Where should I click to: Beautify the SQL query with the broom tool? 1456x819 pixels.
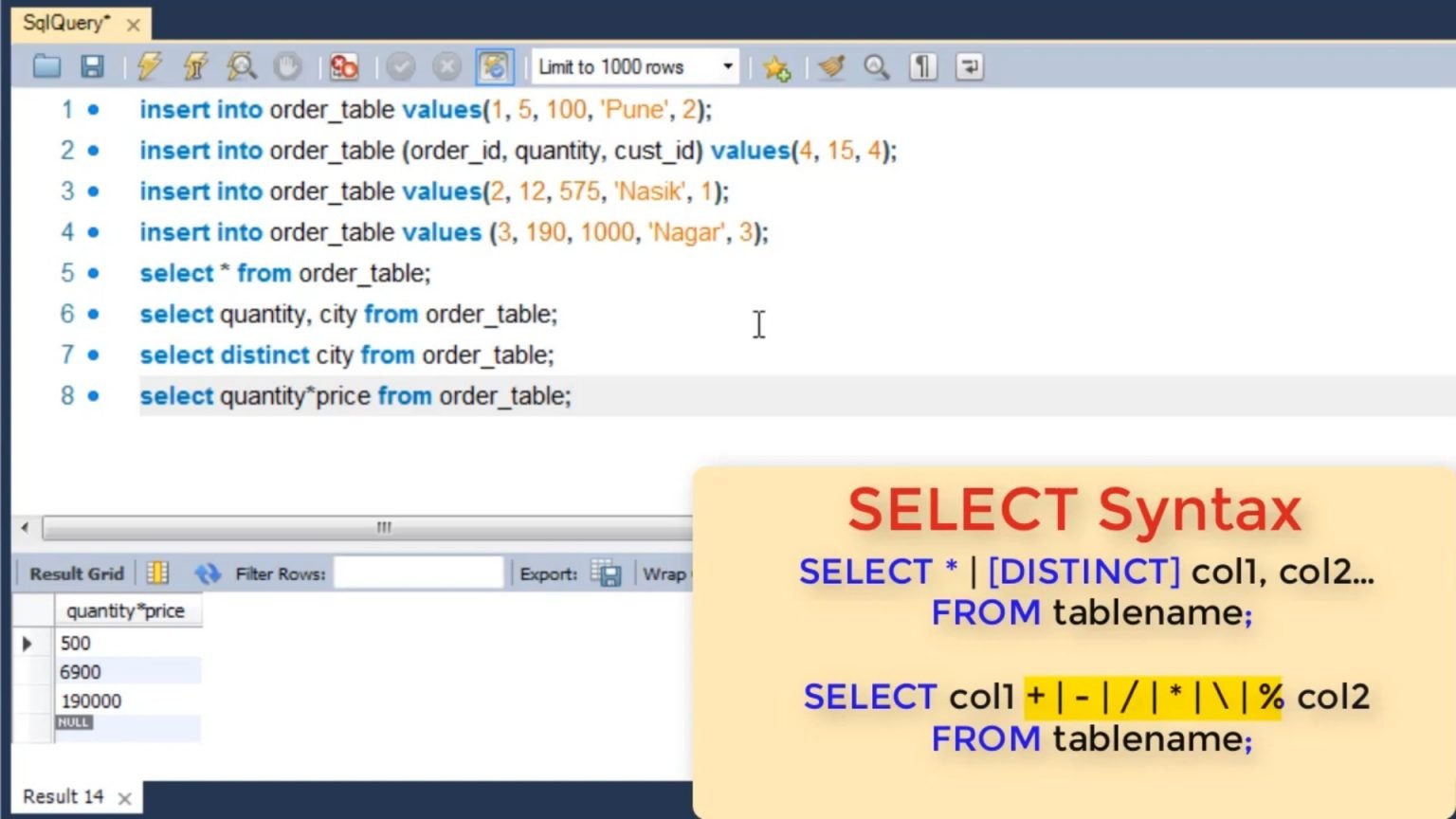tap(831, 66)
